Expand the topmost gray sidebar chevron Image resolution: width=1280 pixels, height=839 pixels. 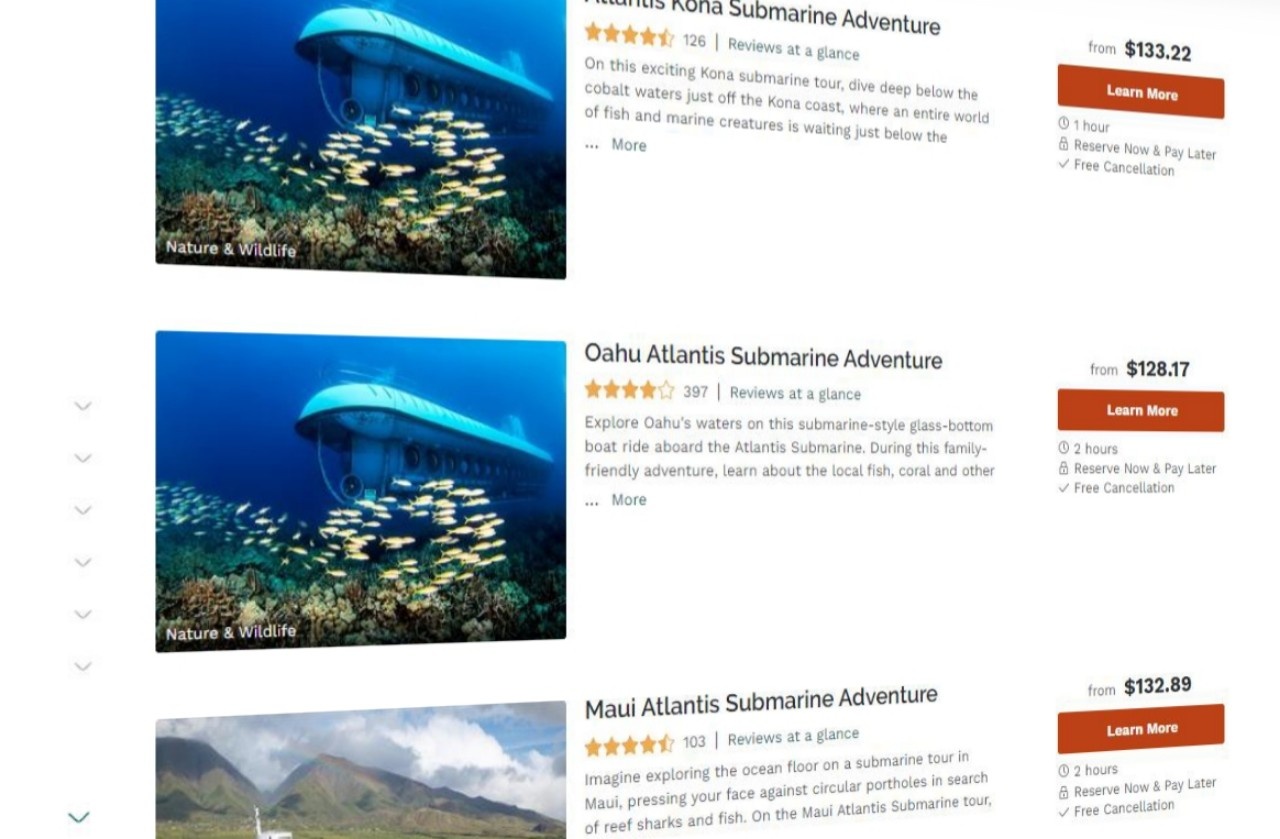[83, 406]
